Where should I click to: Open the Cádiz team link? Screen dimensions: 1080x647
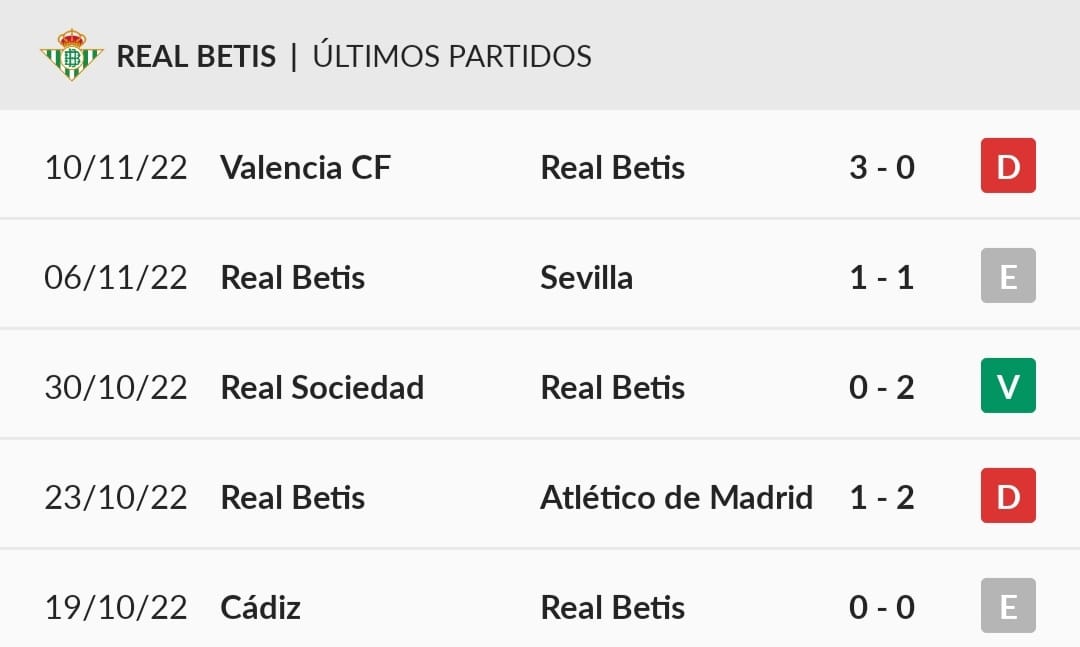260,607
